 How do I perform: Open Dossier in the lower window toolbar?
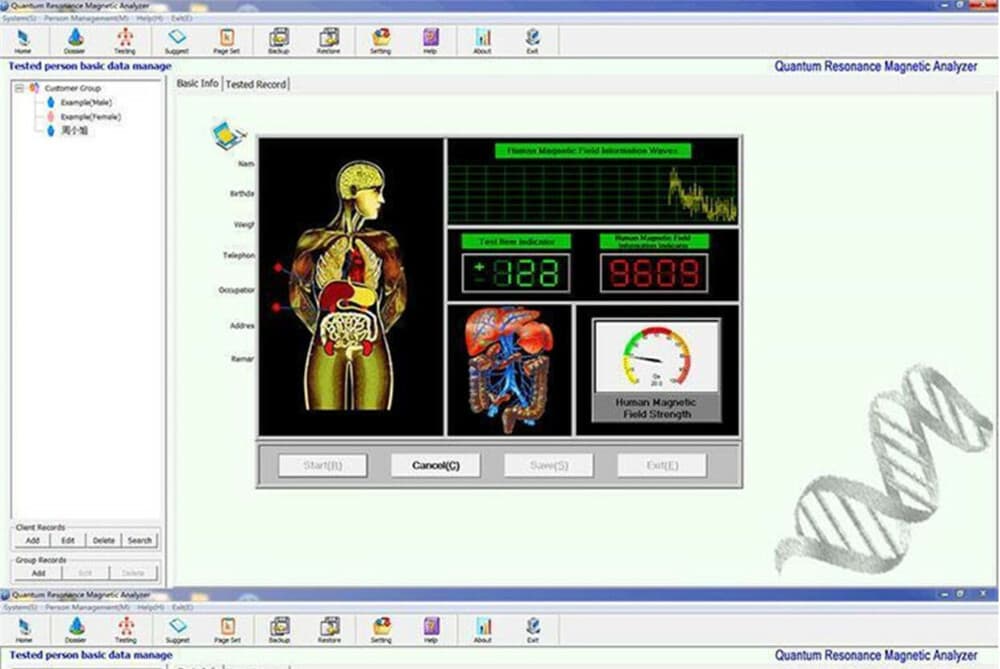click(x=75, y=630)
